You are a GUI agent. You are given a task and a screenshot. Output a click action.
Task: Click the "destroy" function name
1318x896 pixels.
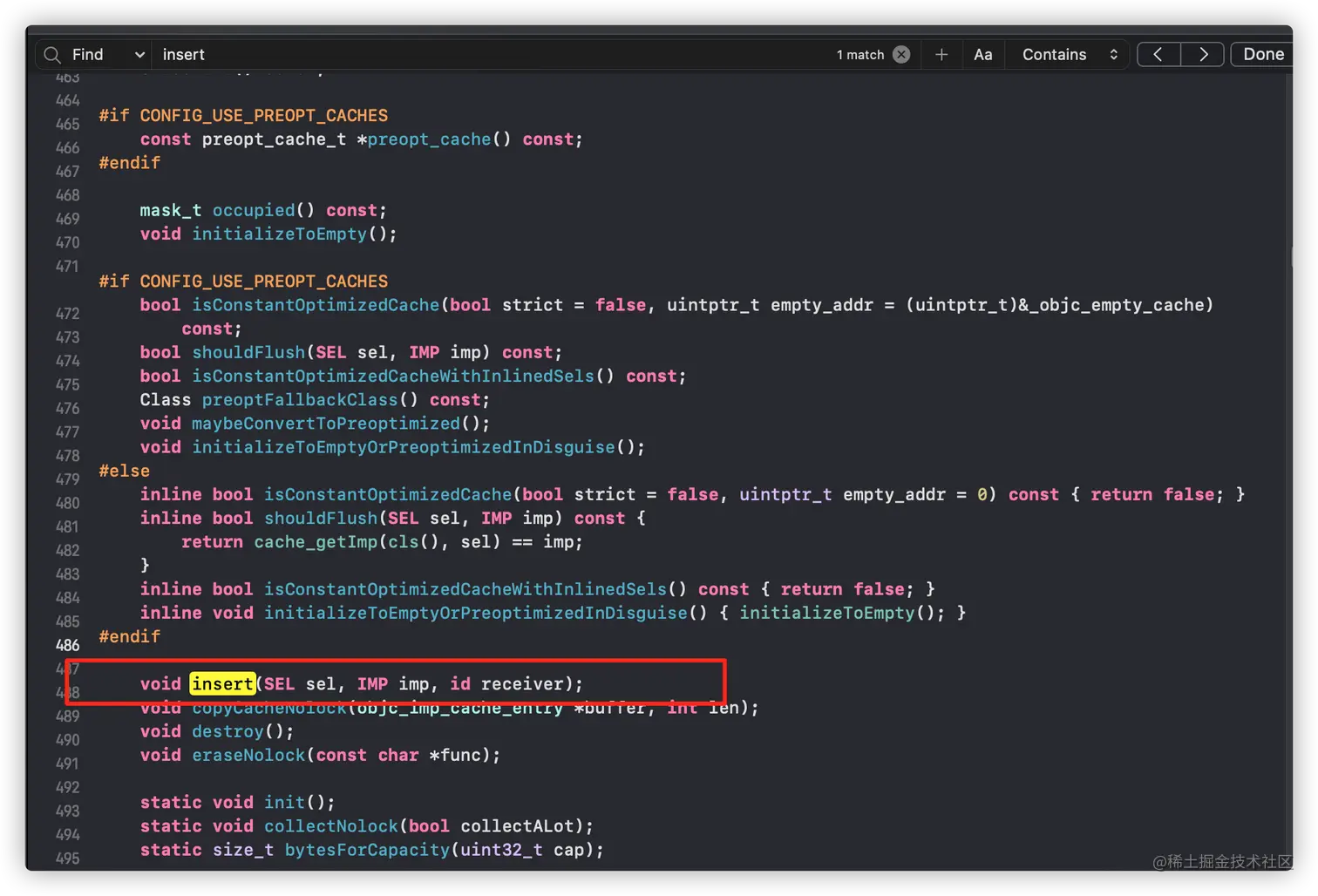tap(228, 731)
